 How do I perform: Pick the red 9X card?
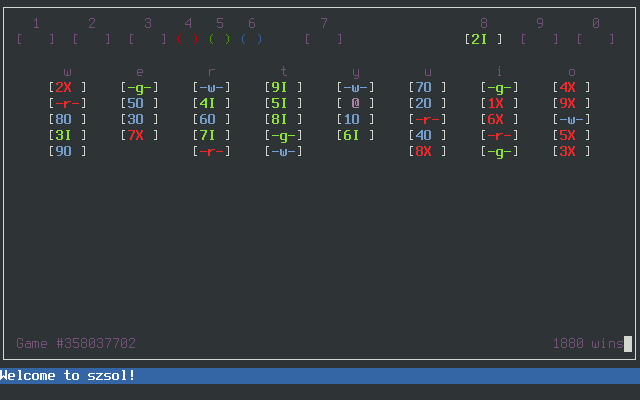[x=572, y=103]
